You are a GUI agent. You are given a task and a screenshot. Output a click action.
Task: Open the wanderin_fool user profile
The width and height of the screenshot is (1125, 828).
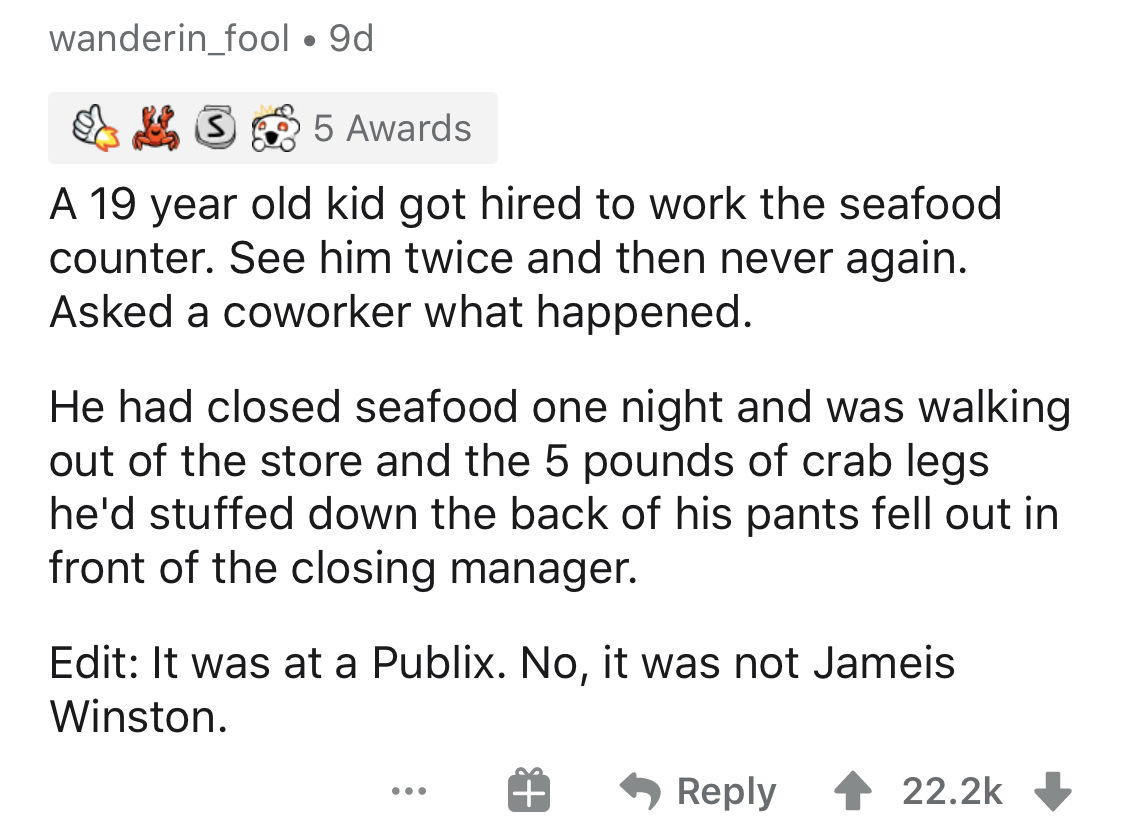(166, 39)
